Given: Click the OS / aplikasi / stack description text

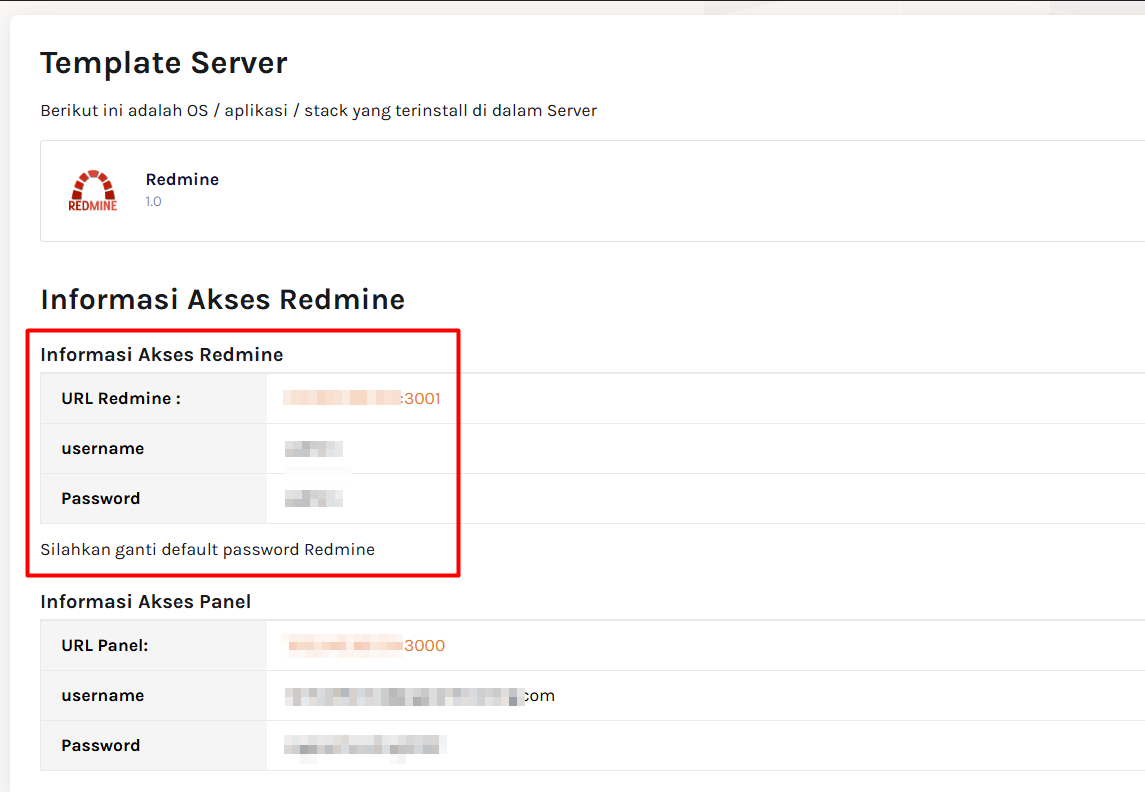Looking at the screenshot, I should (x=318, y=110).
